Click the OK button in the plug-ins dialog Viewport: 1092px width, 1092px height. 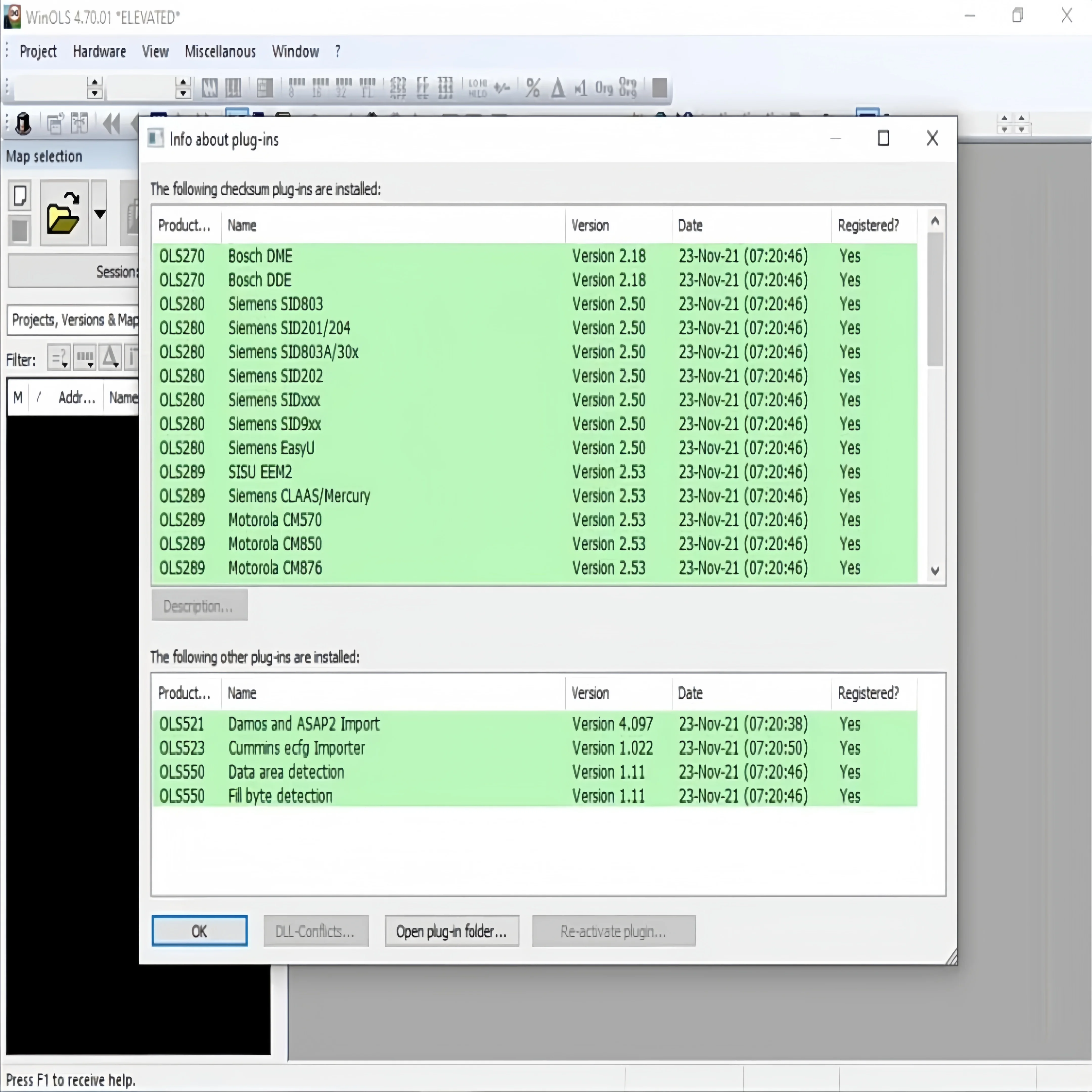[x=199, y=931]
